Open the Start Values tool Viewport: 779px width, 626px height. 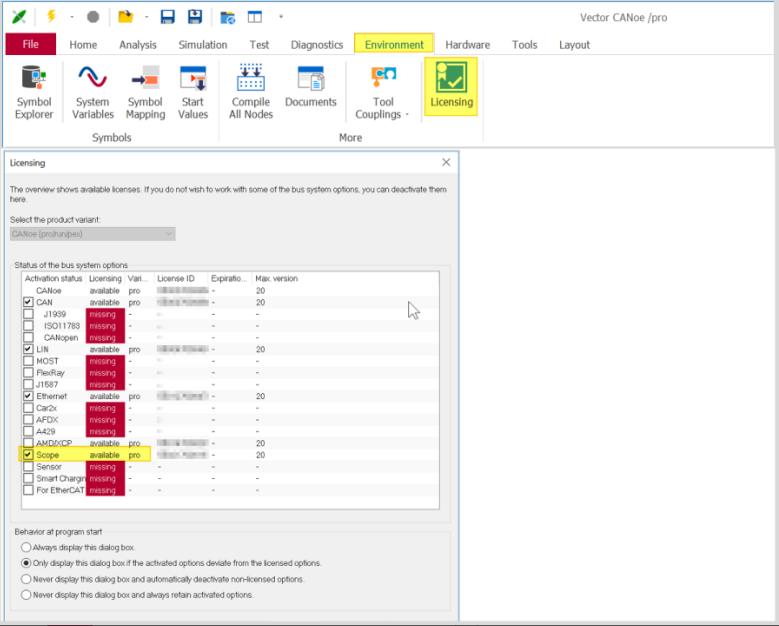pos(193,92)
